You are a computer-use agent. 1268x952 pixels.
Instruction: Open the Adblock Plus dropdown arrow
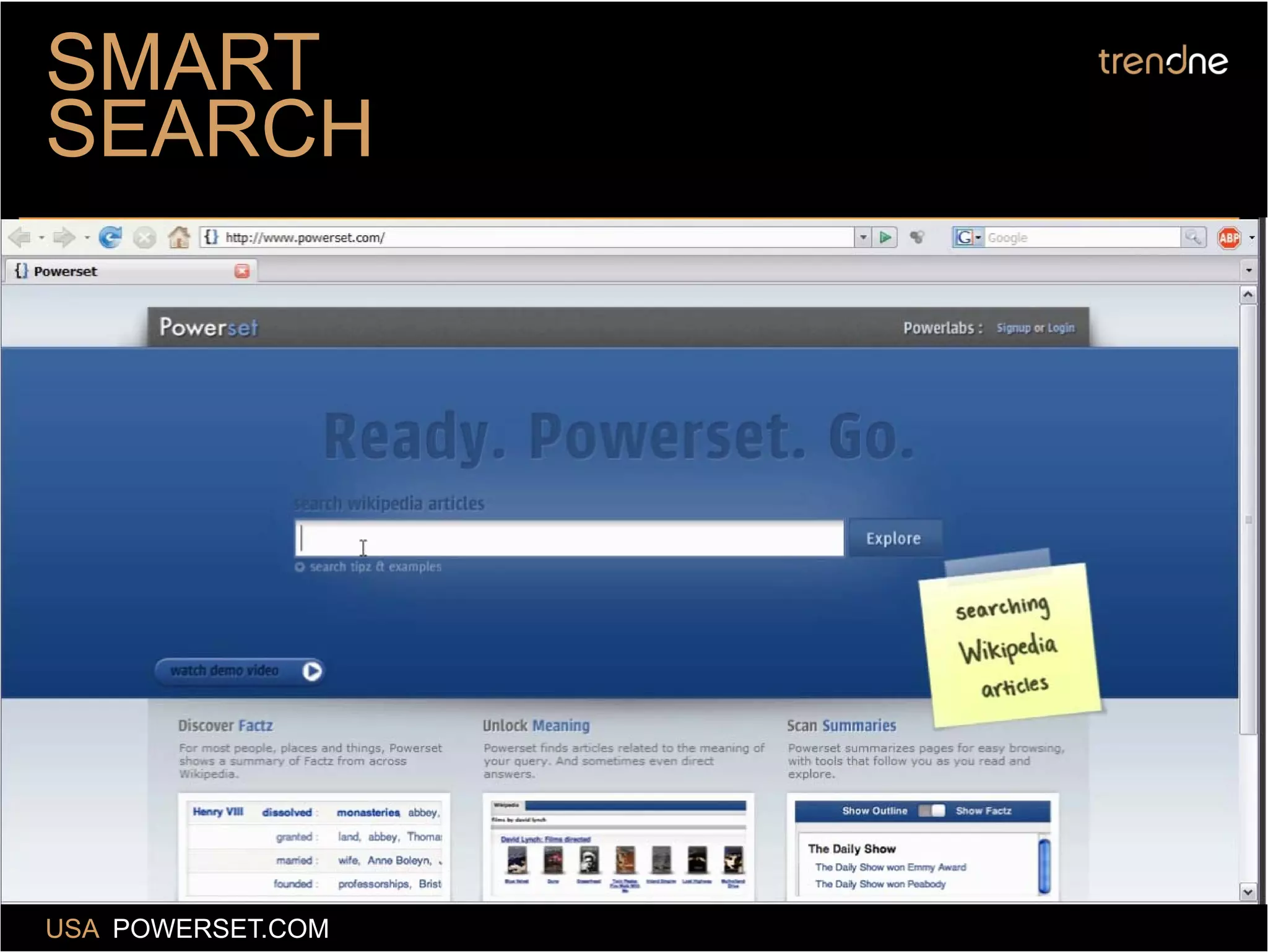click(1252, 238)
